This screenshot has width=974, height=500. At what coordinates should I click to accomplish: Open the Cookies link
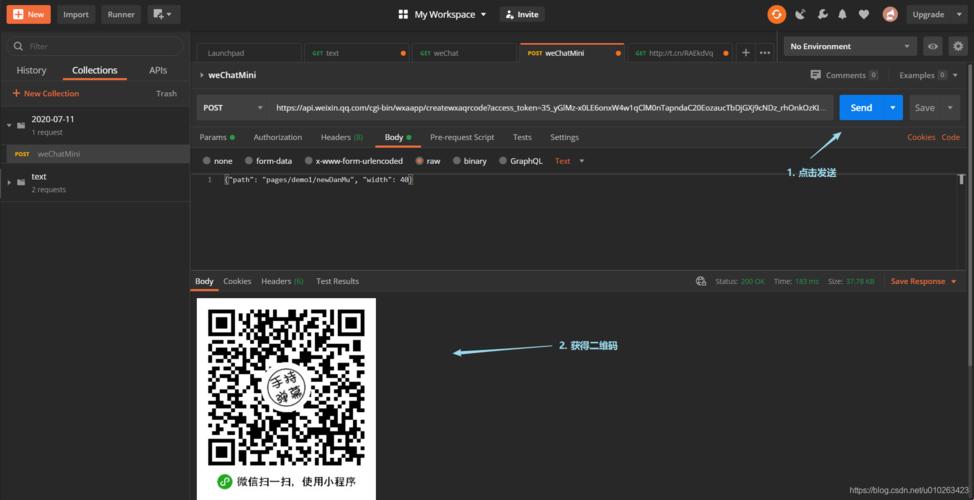click(x=921, y=137)
